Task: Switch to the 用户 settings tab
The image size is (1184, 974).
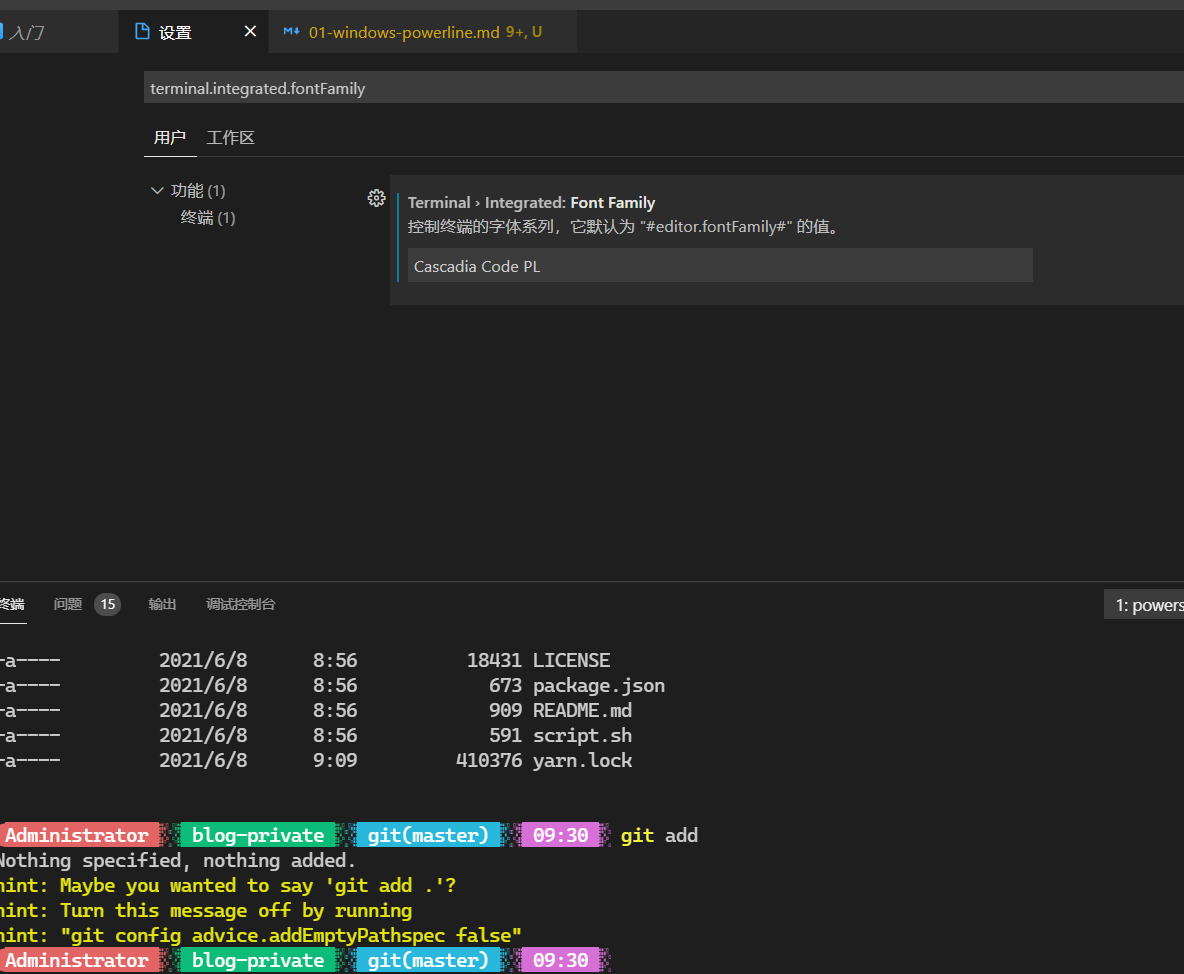Action: click(x=169, y=137)
